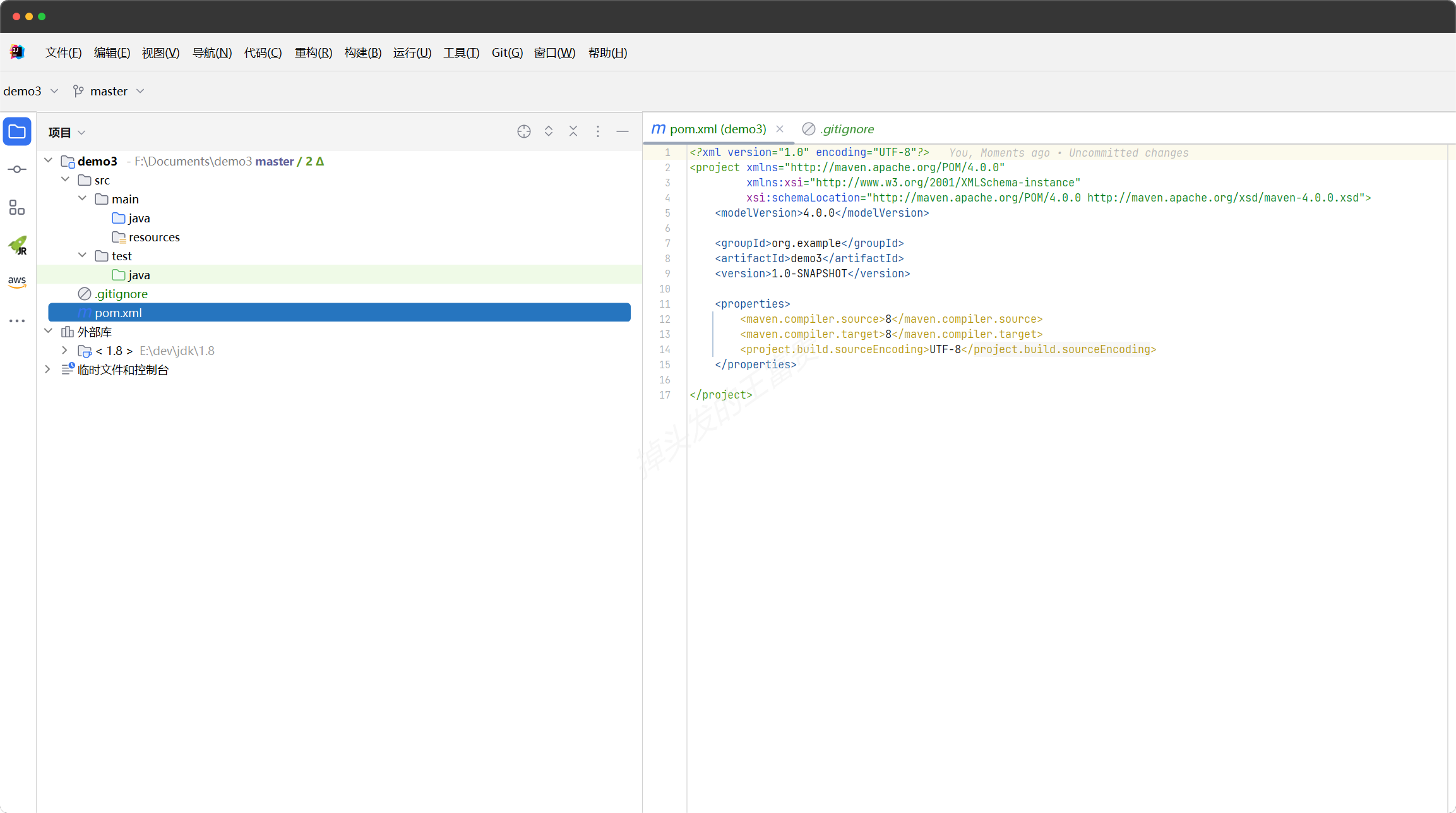Click expand all icon in project panel
The height and width of the screenshot is (813, 1456).
point(548,131)
